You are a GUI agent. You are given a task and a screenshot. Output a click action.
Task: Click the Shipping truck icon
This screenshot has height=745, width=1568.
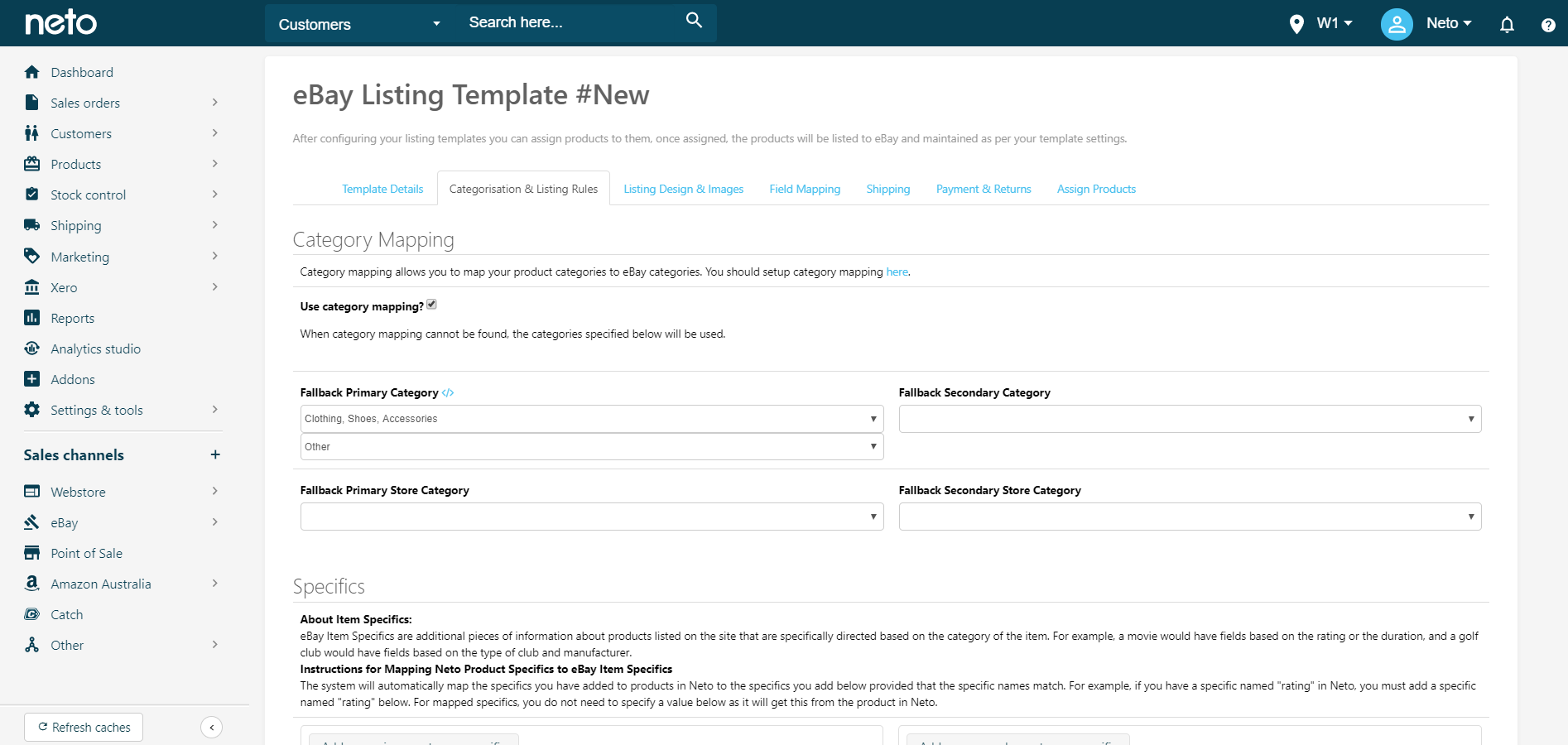(x=32, y=225)
